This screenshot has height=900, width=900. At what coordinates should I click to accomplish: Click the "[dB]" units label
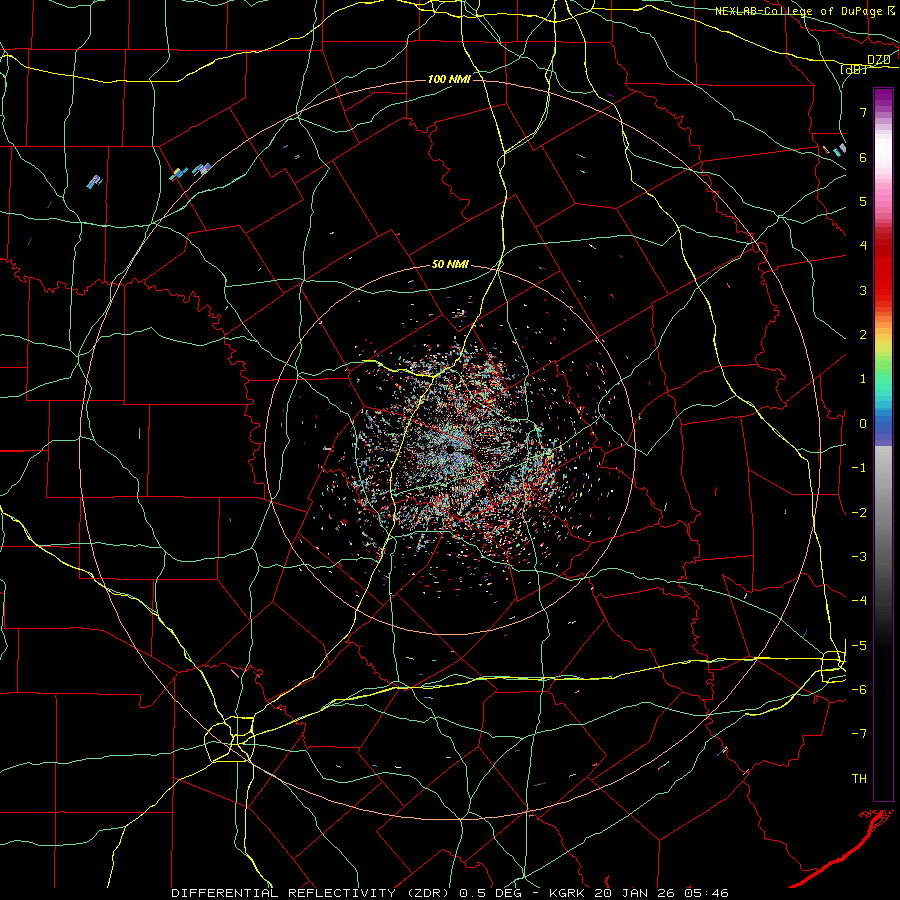coord(854,69)
